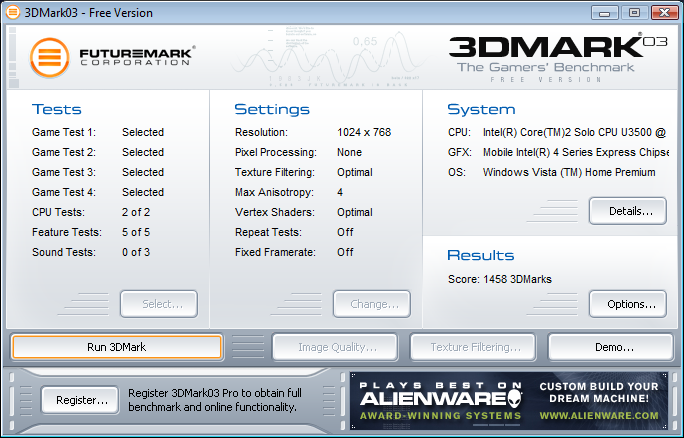Click the '3DMark03 - Free Version' window title
This screenshot has height=438, width=684.
(x=89, y=13)
